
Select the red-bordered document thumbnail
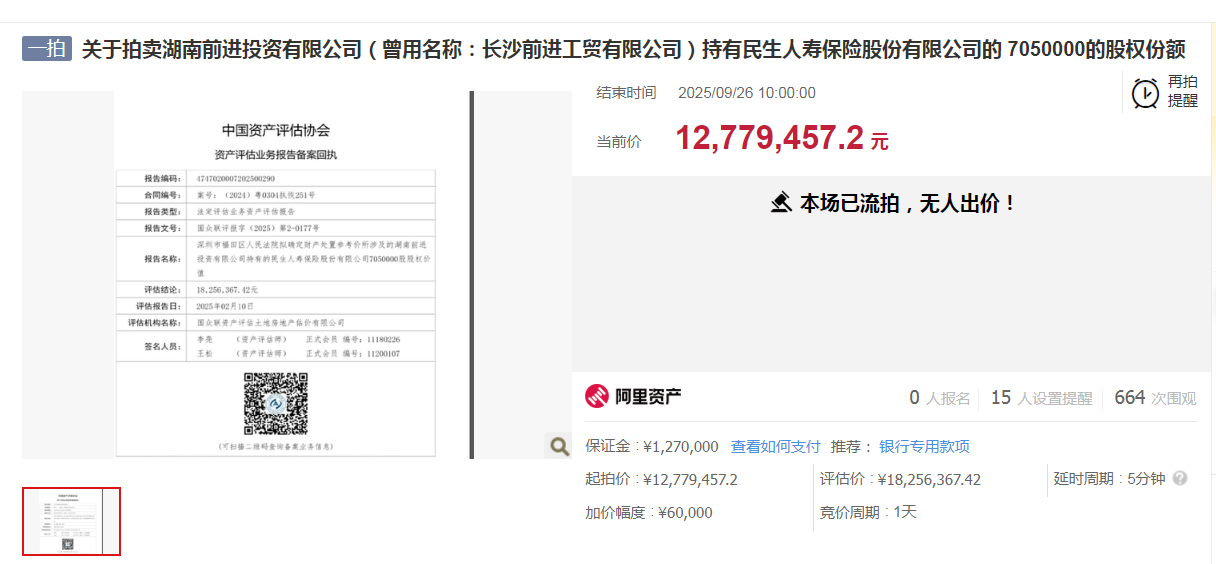point(71,521)
